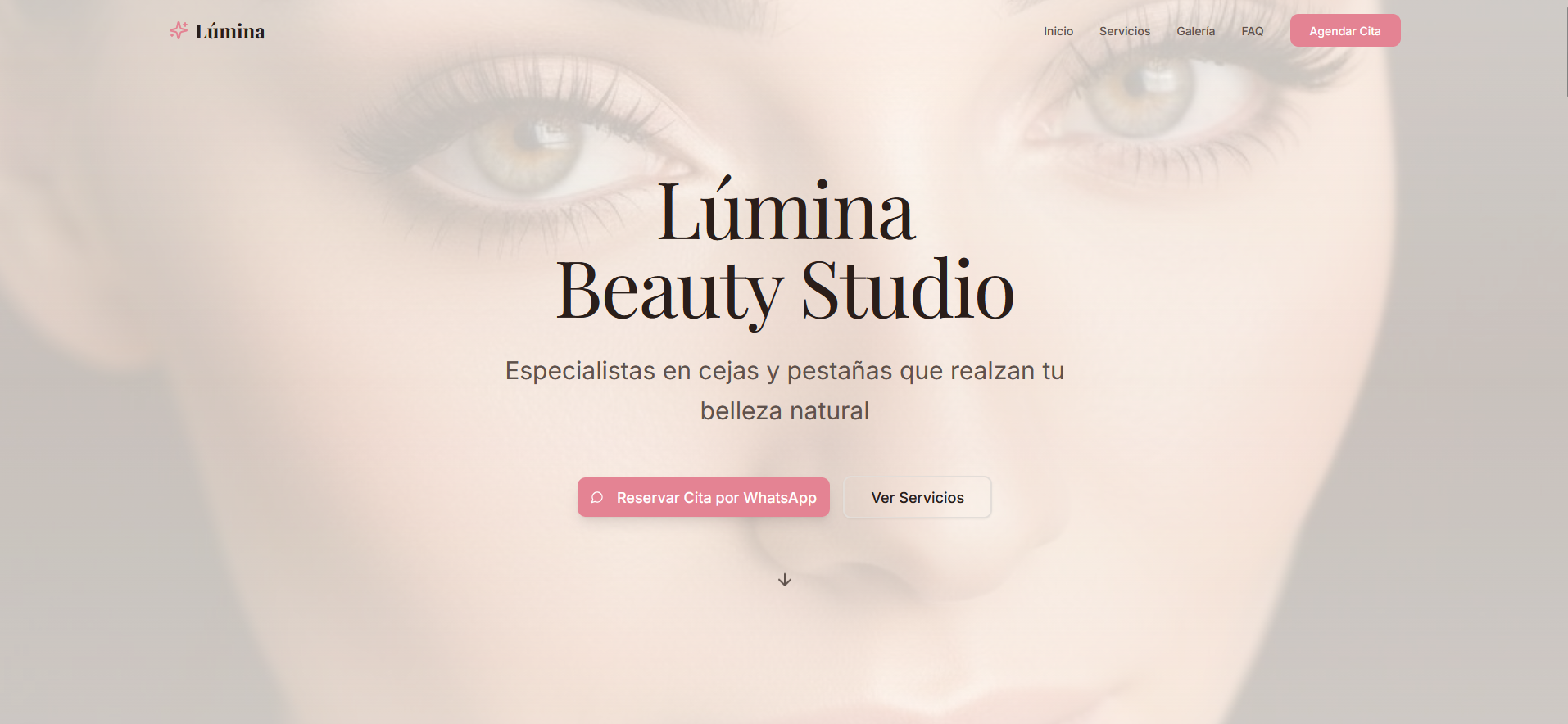Open the Galería navigation link
This screenshot has width=1568, height=724.
[x=1196, y=31]
